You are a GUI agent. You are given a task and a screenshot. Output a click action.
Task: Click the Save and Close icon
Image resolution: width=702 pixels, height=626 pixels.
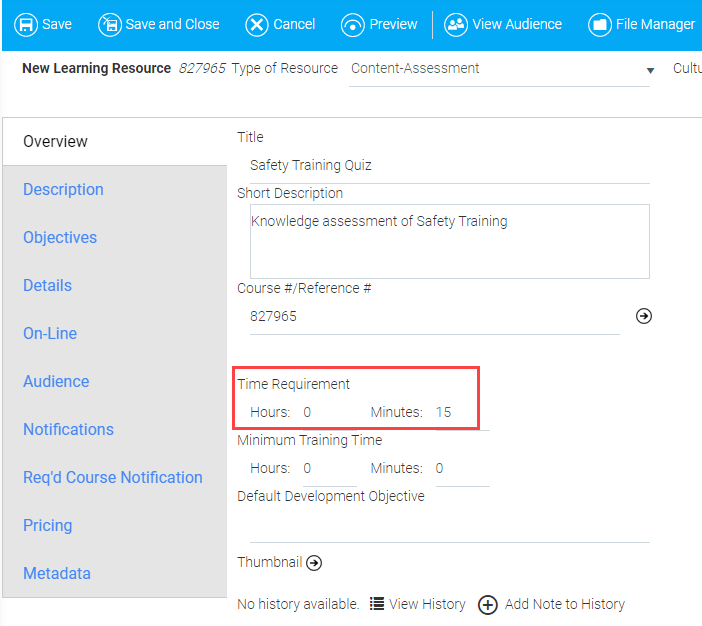[110, 25]
